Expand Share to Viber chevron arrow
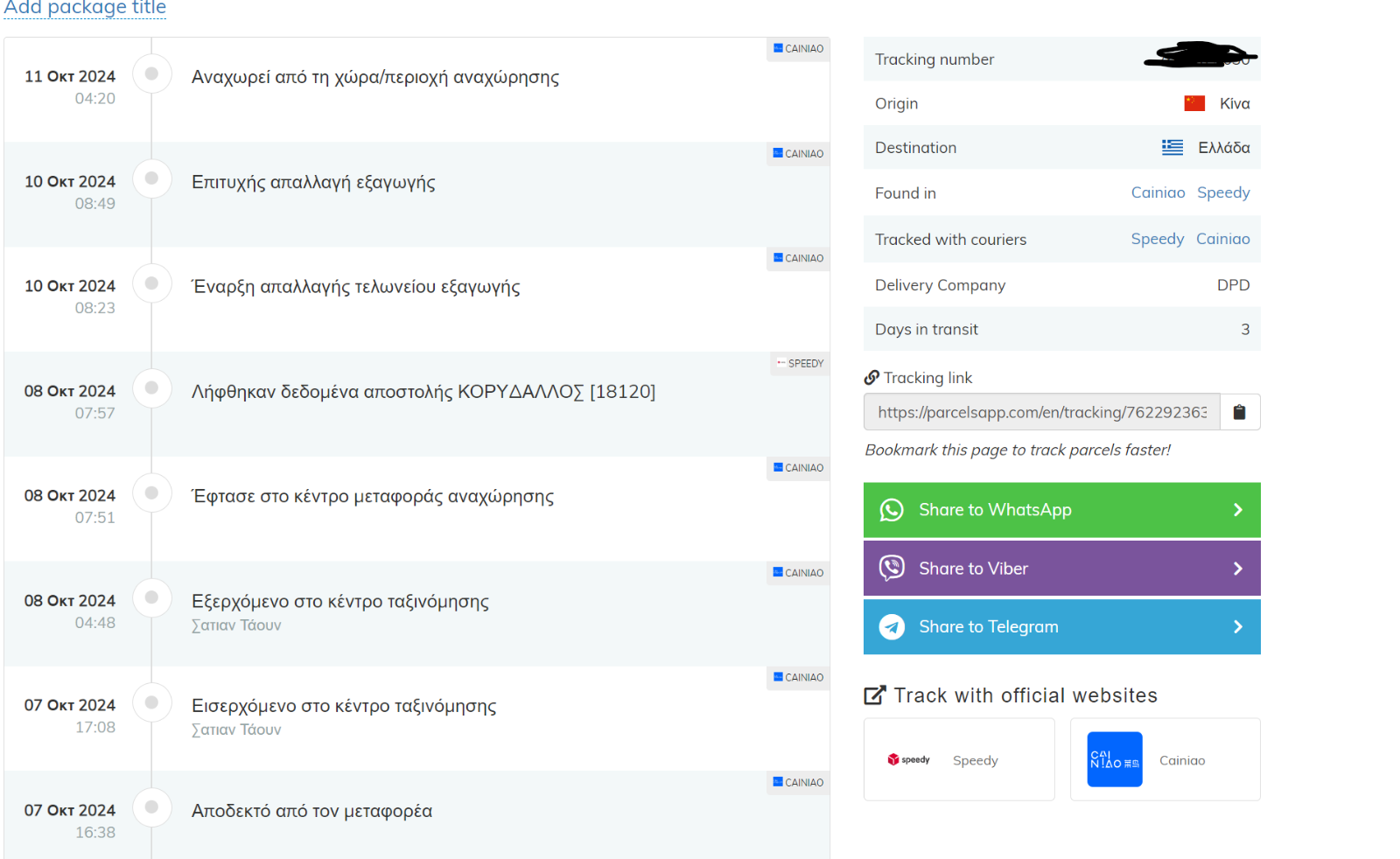1400x859 pixels. pos(1238,569)
